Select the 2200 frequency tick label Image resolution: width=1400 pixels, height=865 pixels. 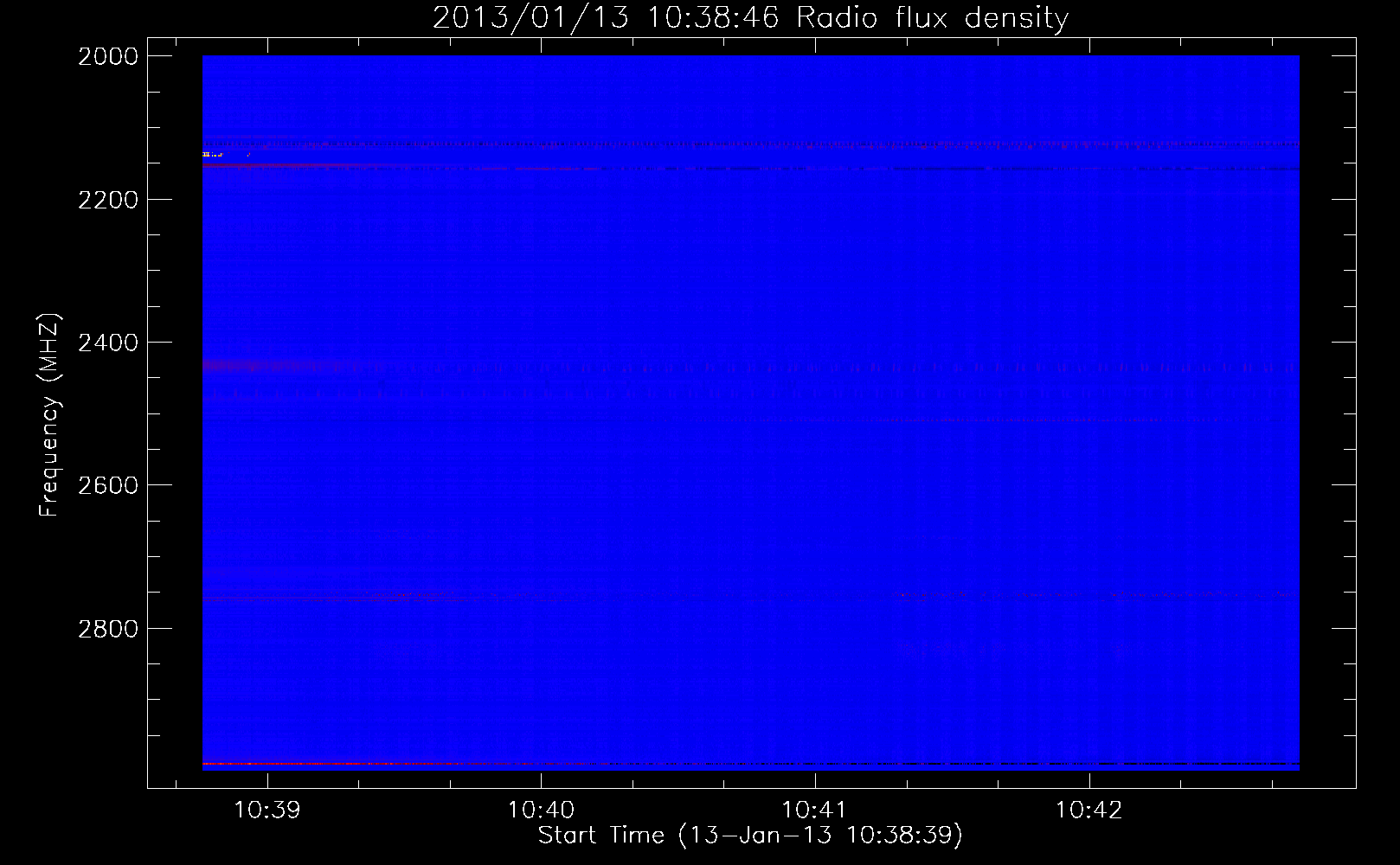tap(108, 200)
